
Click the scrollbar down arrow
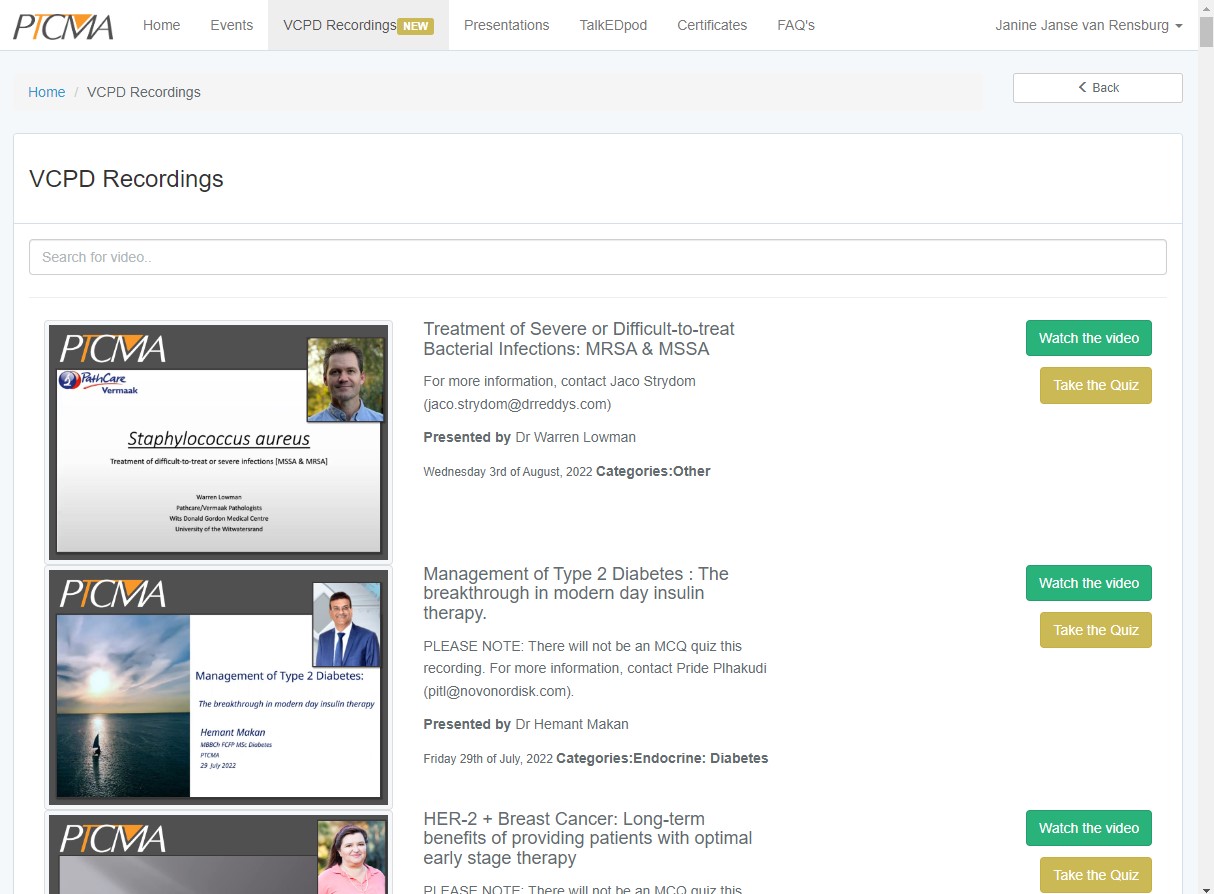(1206, 886)
